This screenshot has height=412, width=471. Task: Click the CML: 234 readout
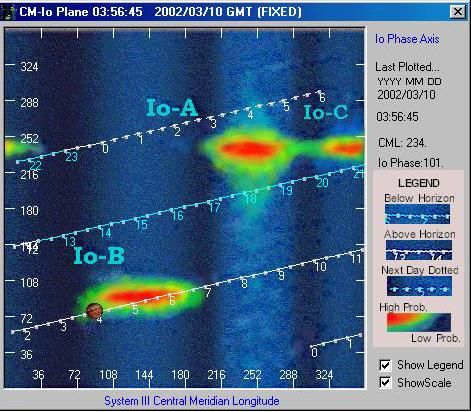coord(402,143)
